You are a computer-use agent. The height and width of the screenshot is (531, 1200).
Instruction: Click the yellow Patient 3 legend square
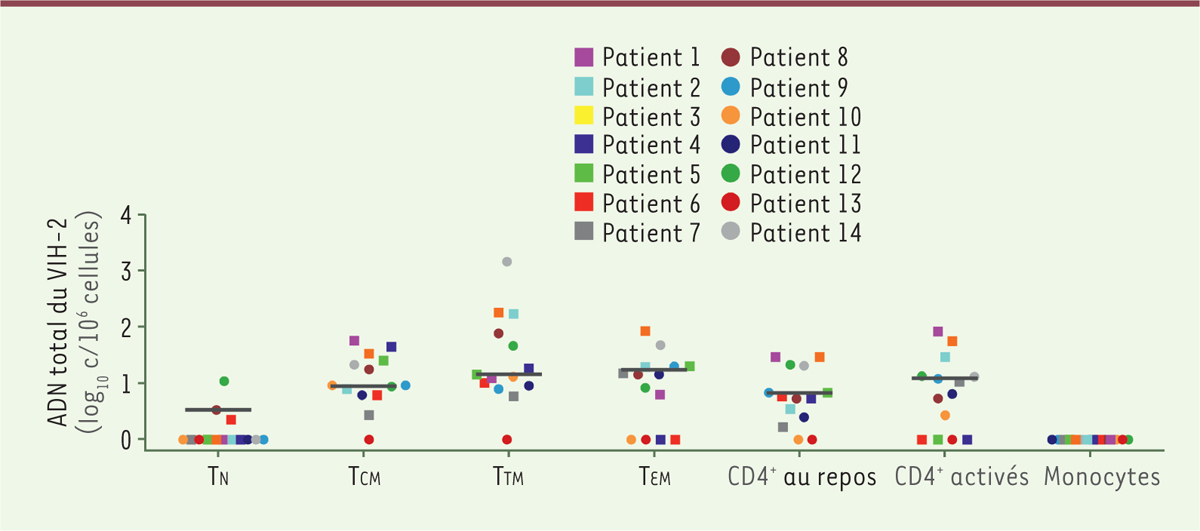click(585, 115)
